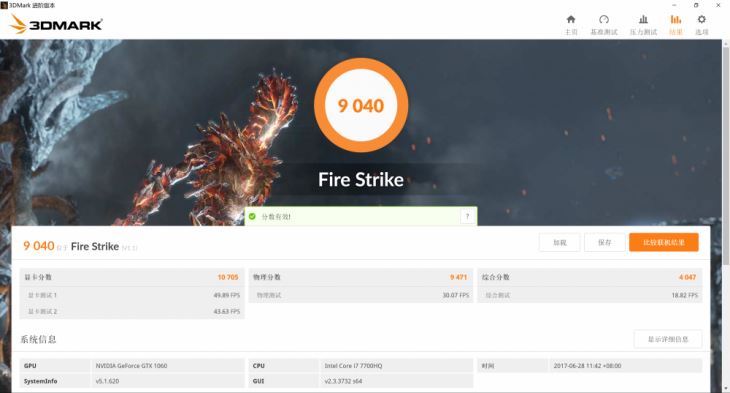Minimize the 3DMark window
730x393 pixels.
point(674,5)
